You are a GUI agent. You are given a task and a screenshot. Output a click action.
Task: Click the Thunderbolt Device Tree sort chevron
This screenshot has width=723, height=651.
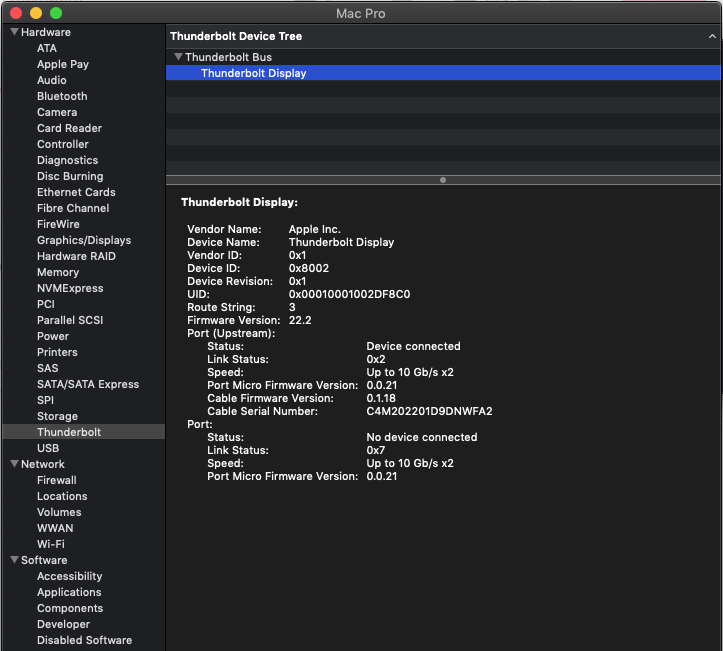(712, 36)
